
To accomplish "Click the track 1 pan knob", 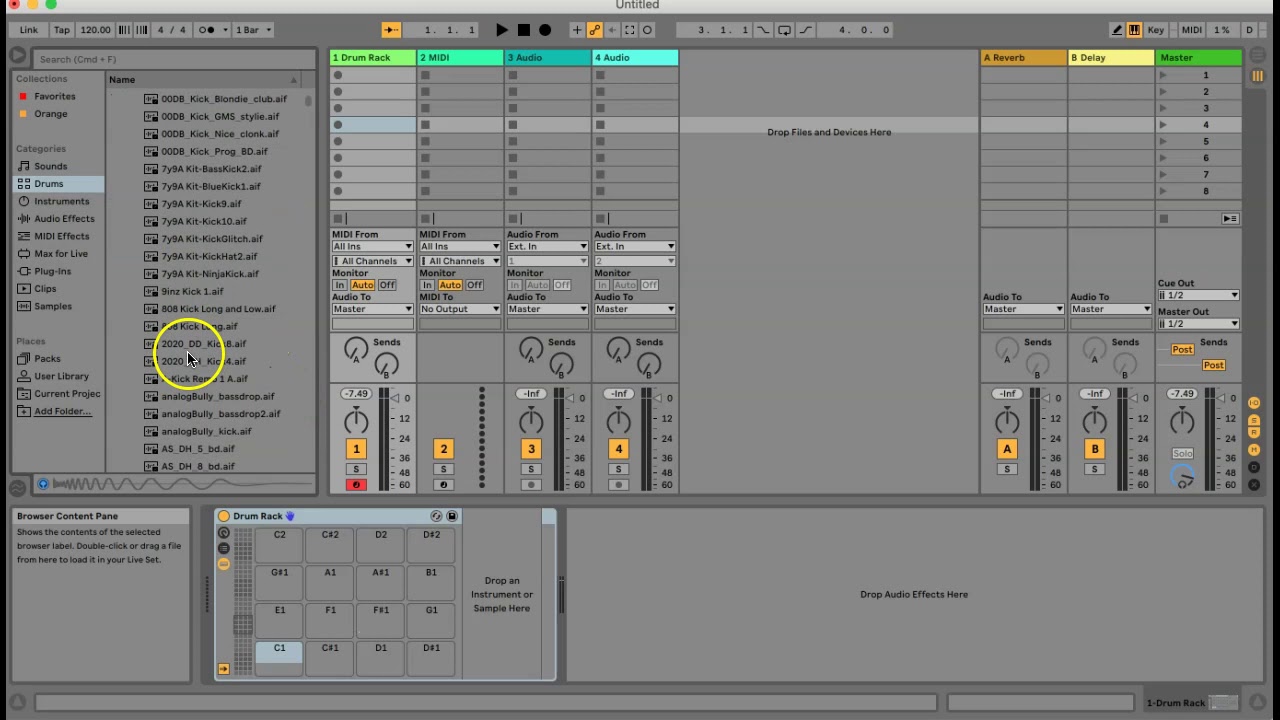I will pos(356,421).
